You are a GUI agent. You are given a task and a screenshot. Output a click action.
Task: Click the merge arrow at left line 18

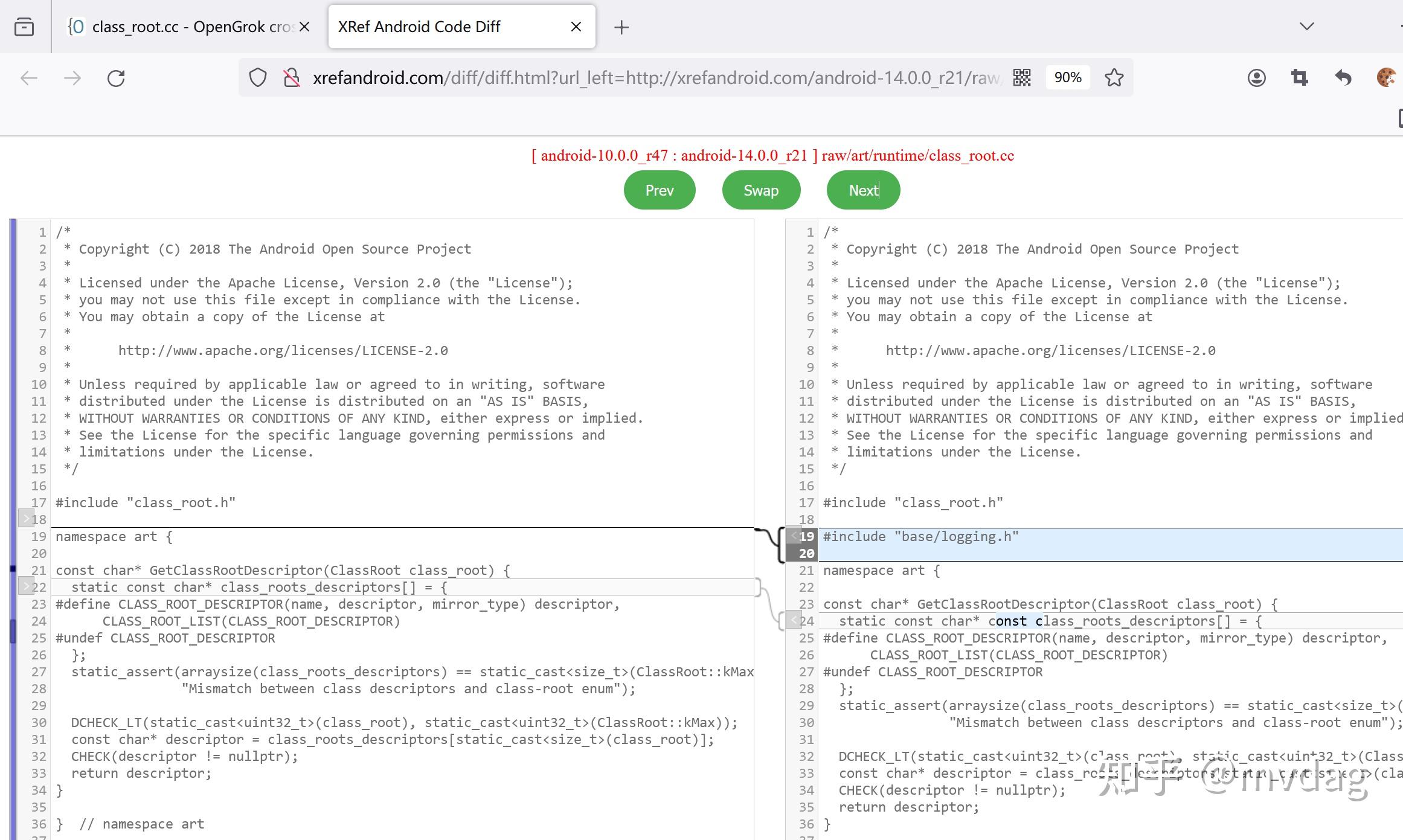coord(26,518)
